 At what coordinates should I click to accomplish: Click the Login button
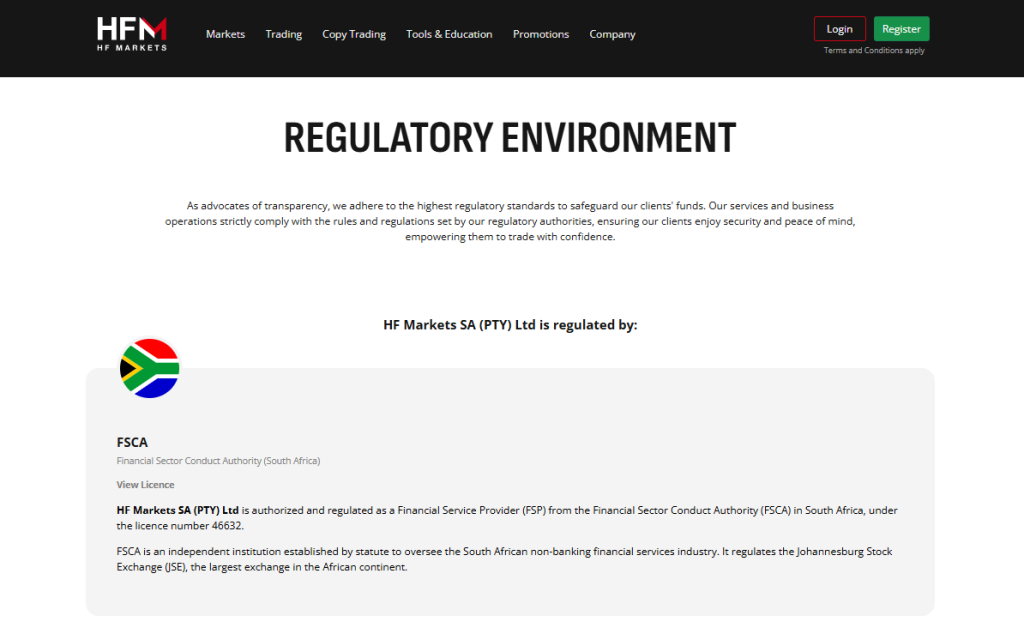point(839,28)
